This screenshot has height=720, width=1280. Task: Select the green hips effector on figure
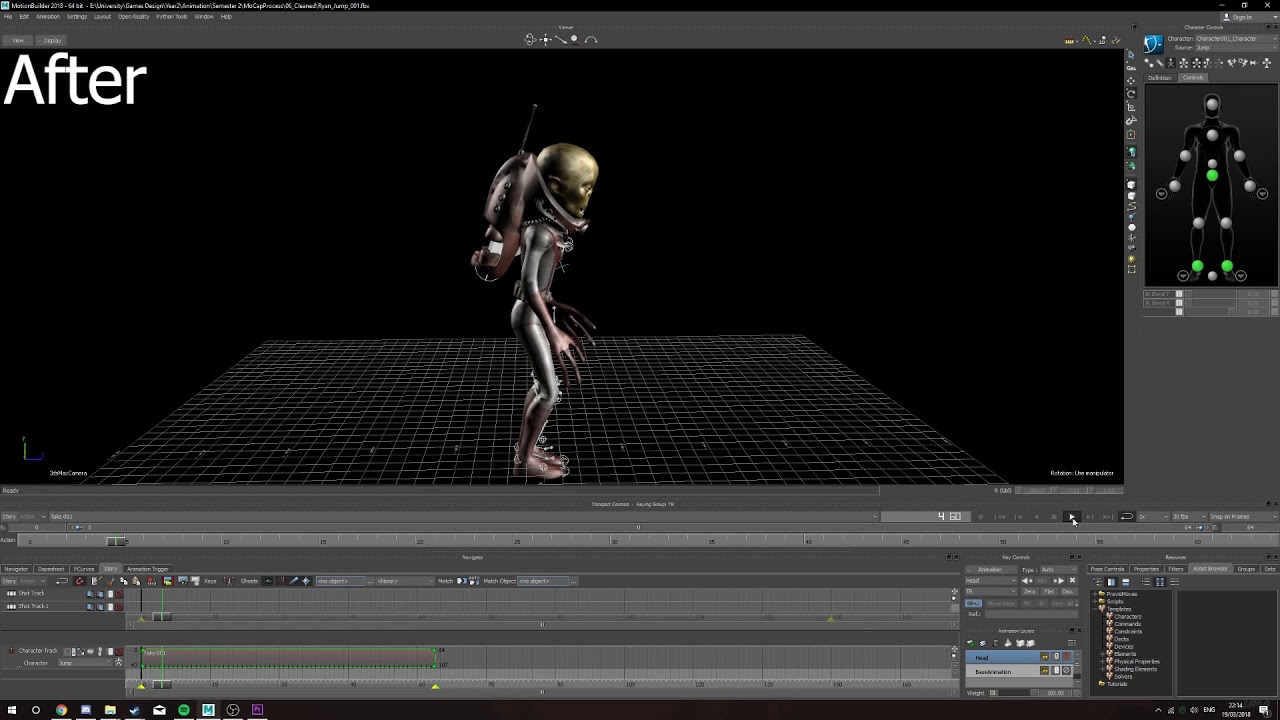pos(1212,176)
